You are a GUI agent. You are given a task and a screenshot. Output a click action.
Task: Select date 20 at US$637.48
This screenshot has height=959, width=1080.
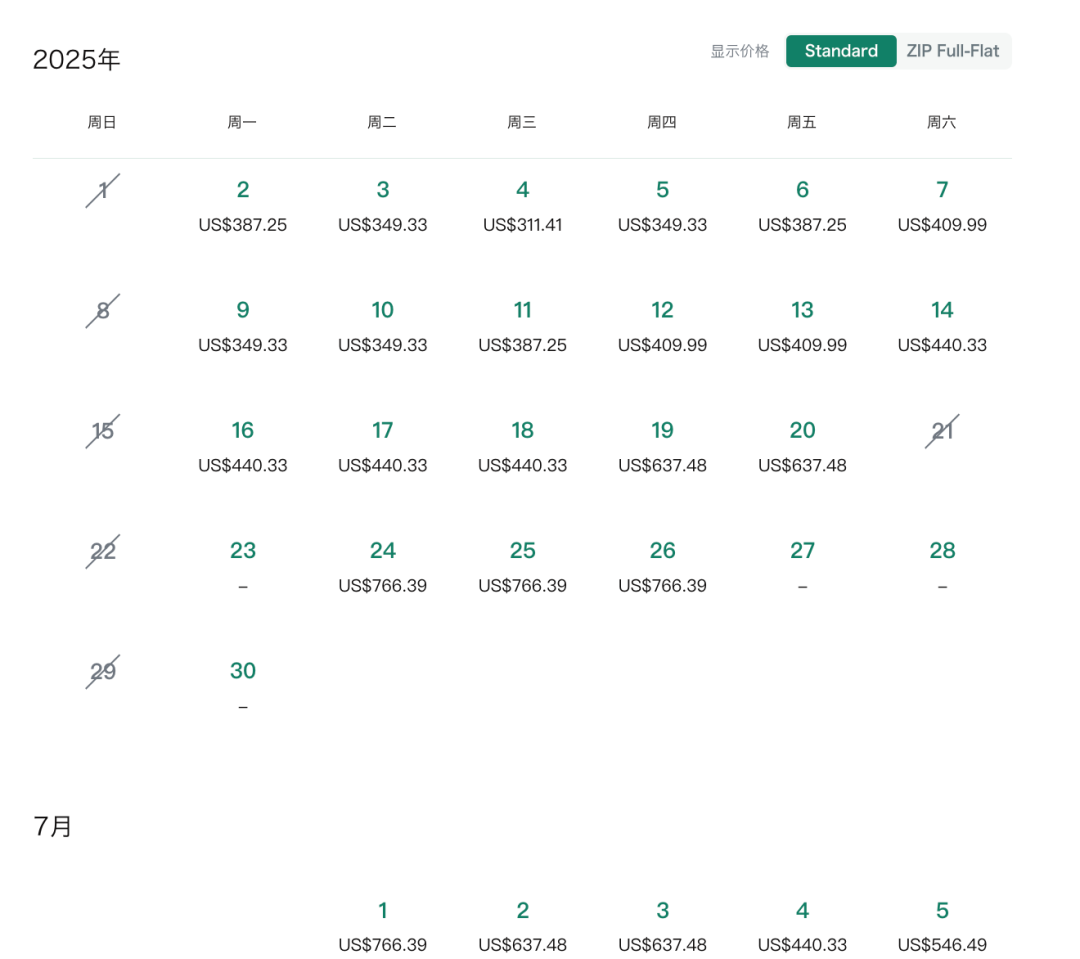click(802, 446)
